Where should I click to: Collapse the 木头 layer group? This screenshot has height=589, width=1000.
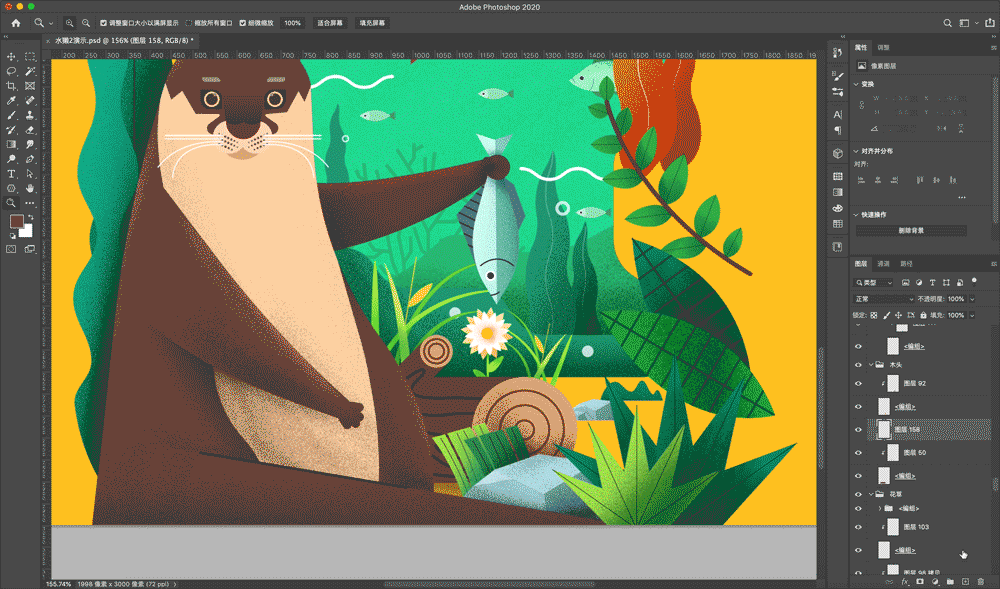[x=871, y=365]
